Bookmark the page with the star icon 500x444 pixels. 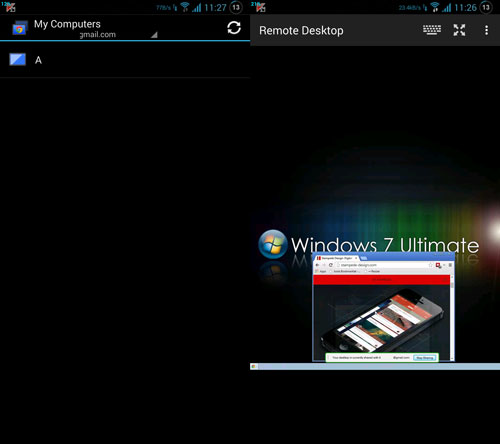pyautogui.click(x=430, y=265)
